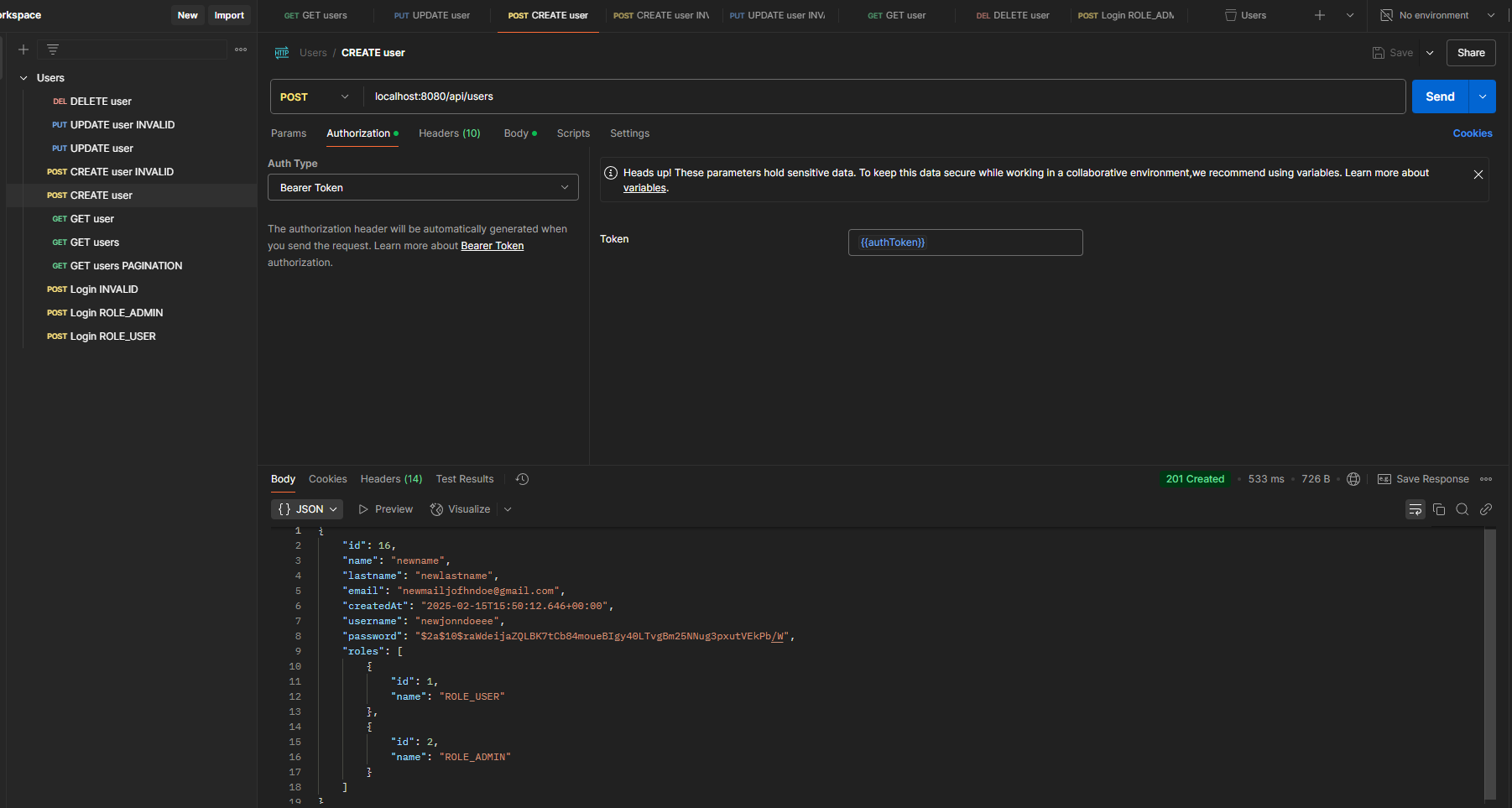The width and height of the screenshot is (1512, 808).
Task: Click the sidebar filter icon
Action: click(53, 50)
